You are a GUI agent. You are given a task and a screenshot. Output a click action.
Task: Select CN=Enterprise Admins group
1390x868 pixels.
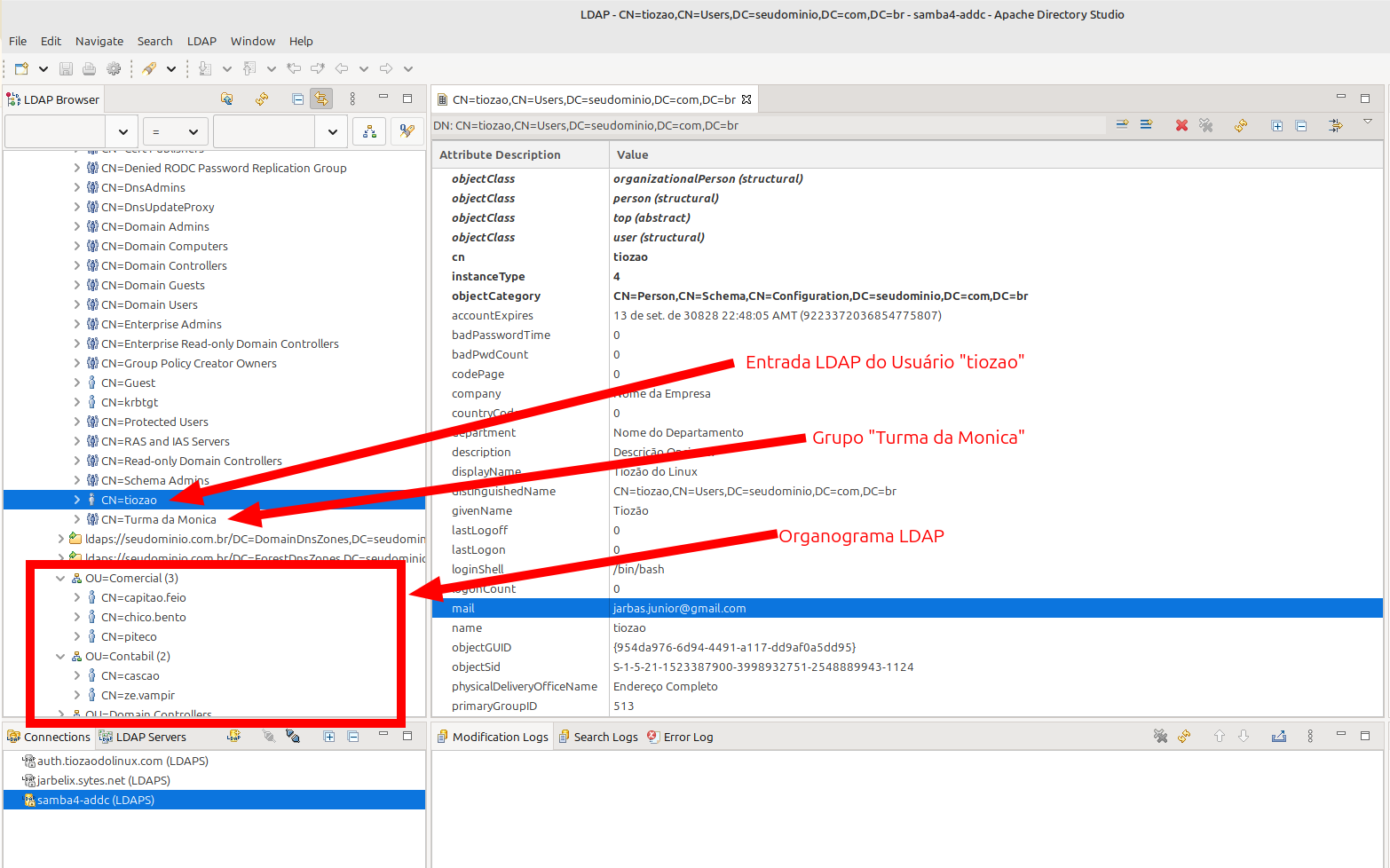(x=161, y=324)
